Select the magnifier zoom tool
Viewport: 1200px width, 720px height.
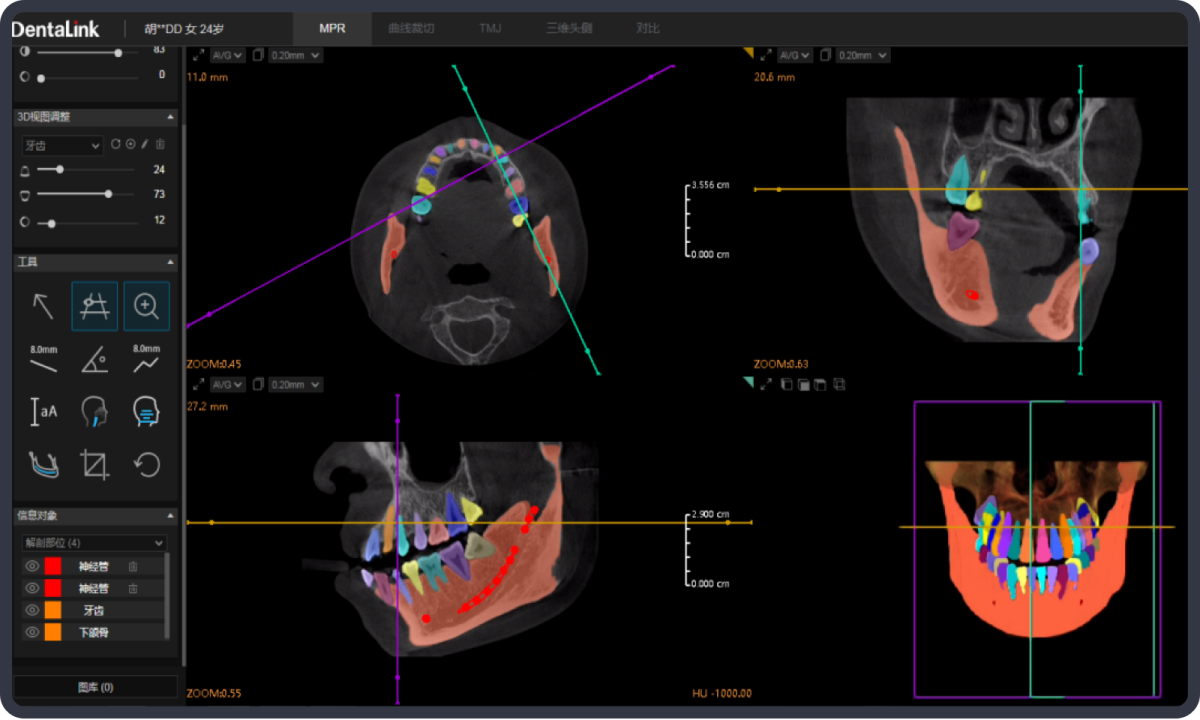(x=147, y=306)
